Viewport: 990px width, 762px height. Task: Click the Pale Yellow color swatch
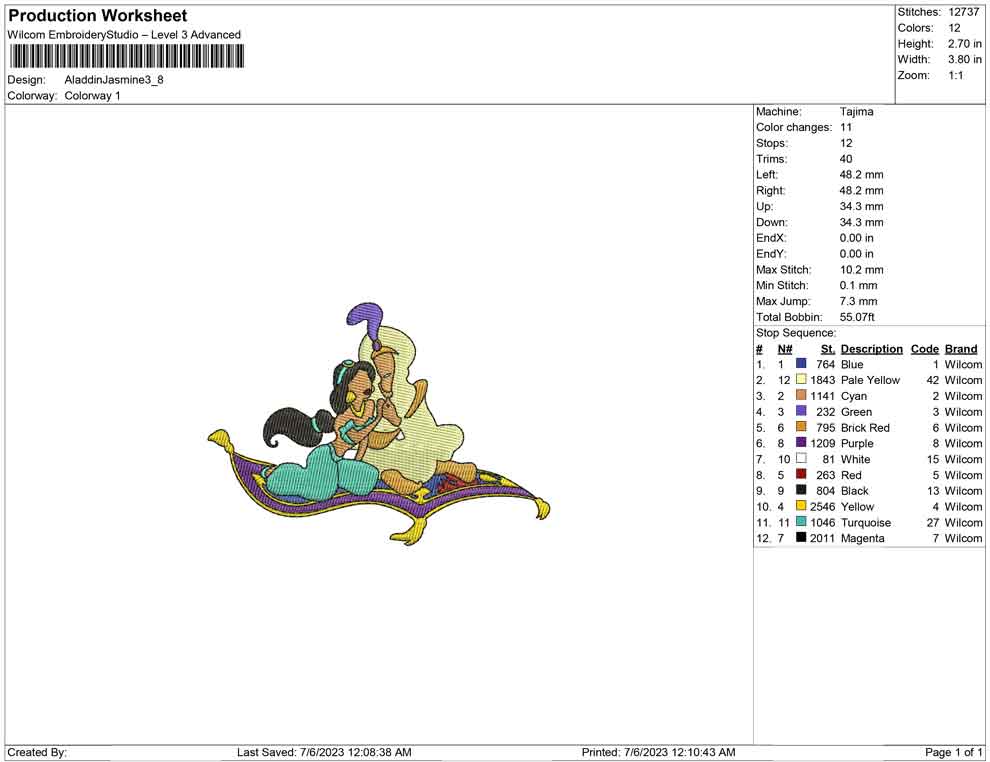(801, 379)
